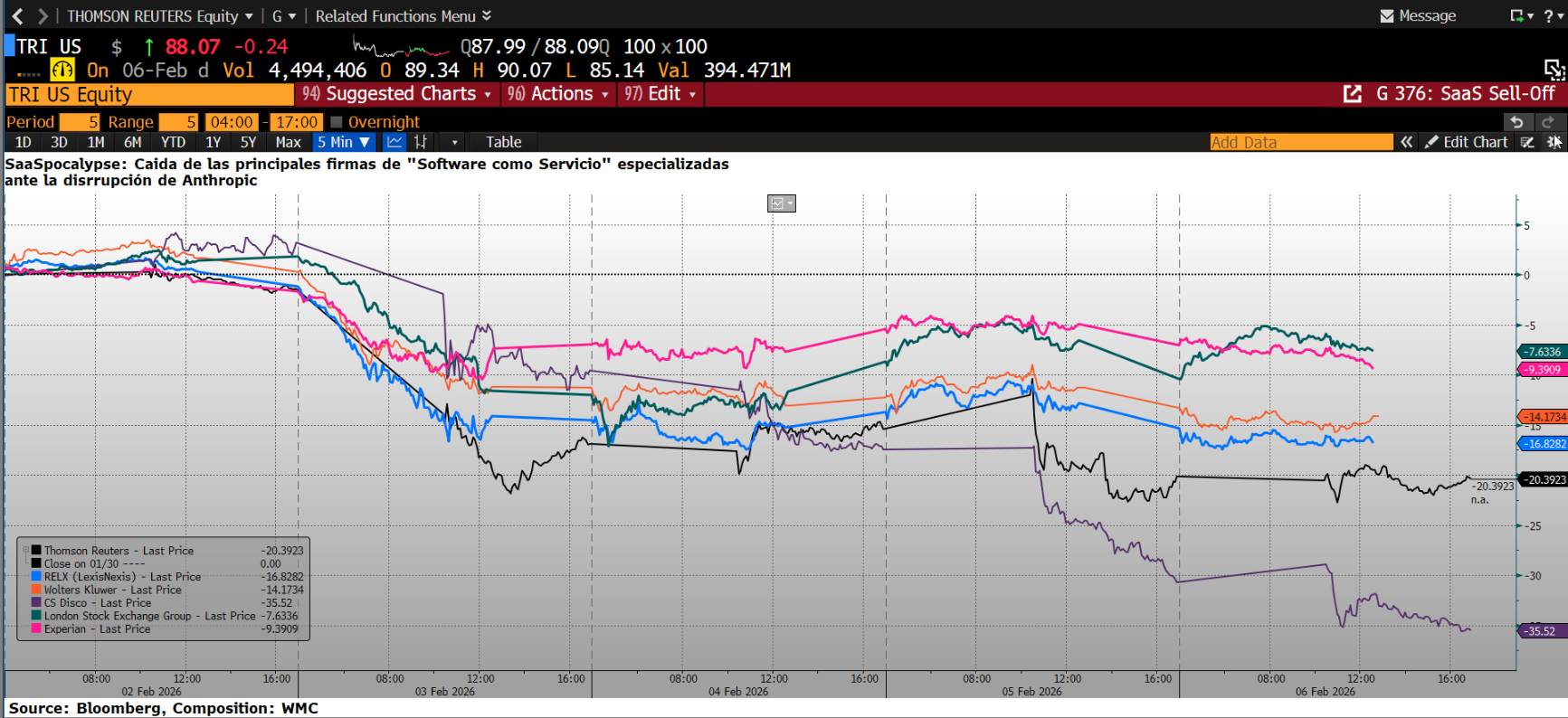
Task: Click the -7.6336 green value tag
Action: point(1542,352)
